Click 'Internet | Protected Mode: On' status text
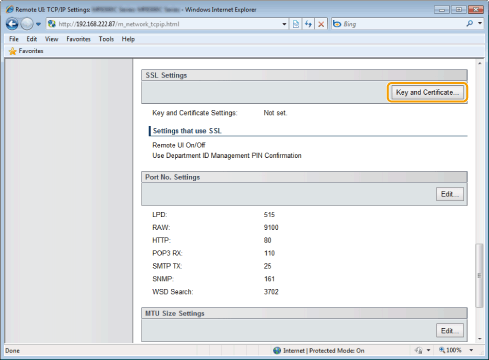Screen dimensions: 489x360 click(324, 351)
